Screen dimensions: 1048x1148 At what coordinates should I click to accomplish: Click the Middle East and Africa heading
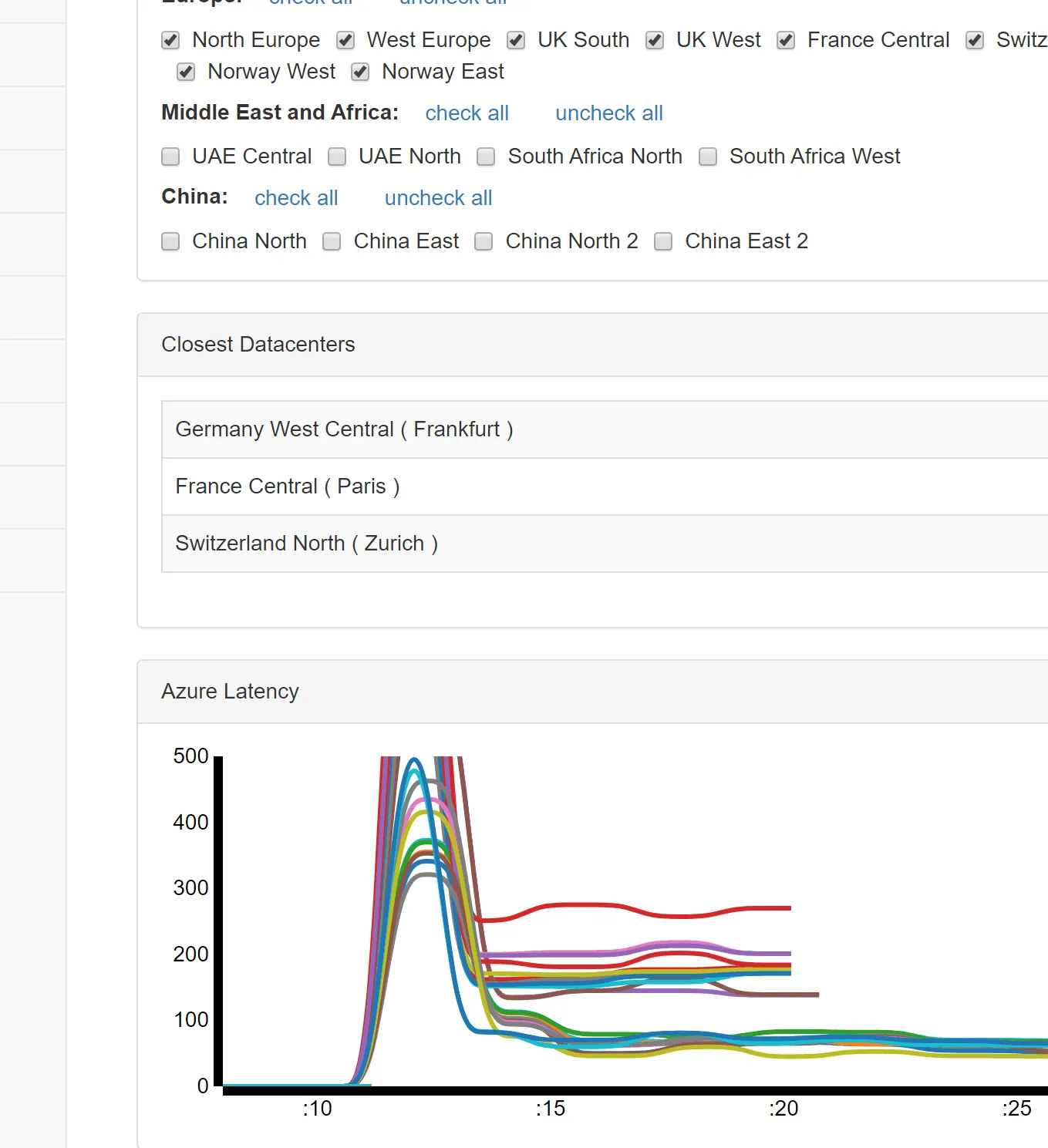click(280, 113)
